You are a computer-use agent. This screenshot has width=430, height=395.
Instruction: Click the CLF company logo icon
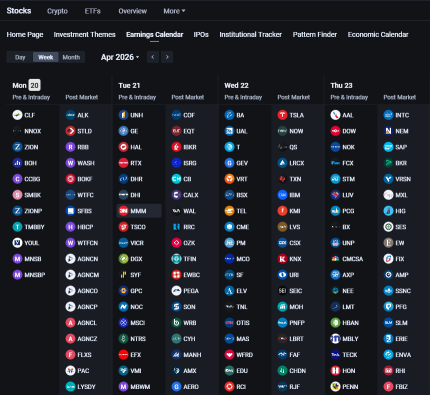[17, 115]
